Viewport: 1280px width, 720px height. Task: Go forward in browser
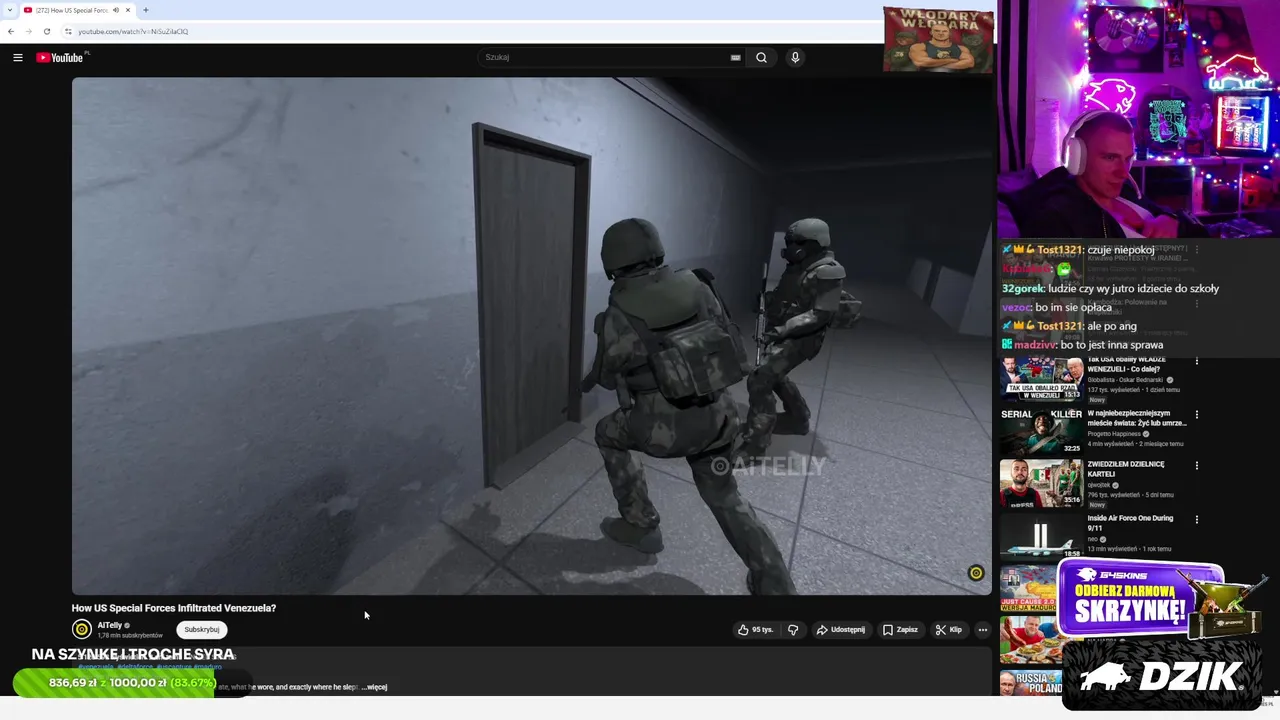pyautogui.click(x=28, y=31)
